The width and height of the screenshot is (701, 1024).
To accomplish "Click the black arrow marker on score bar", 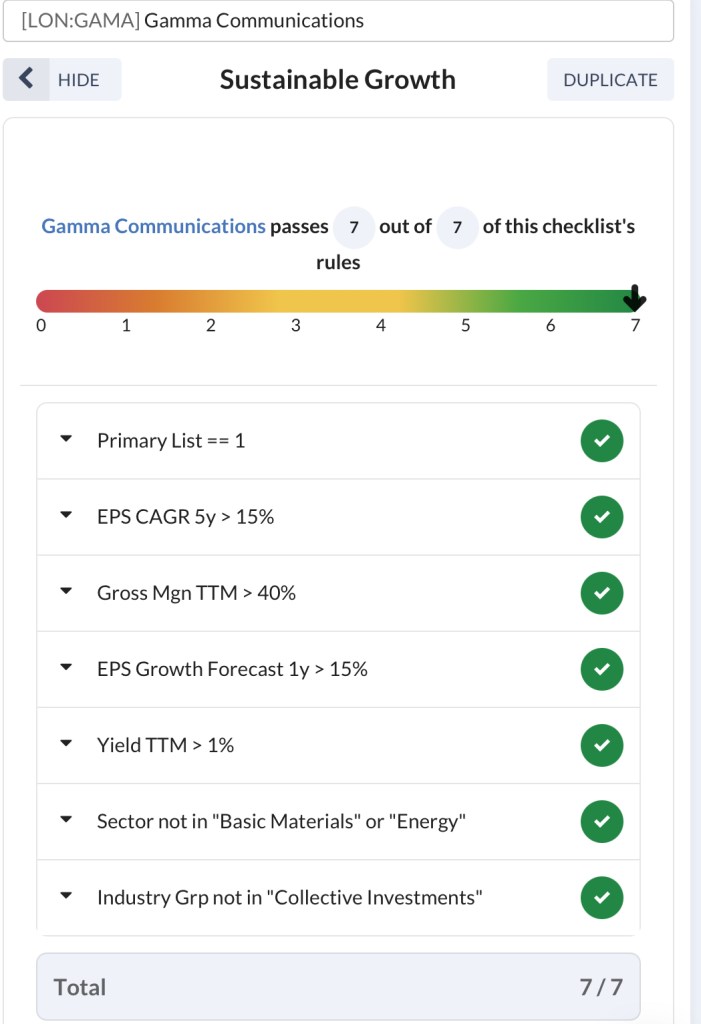I will (634, 298).
